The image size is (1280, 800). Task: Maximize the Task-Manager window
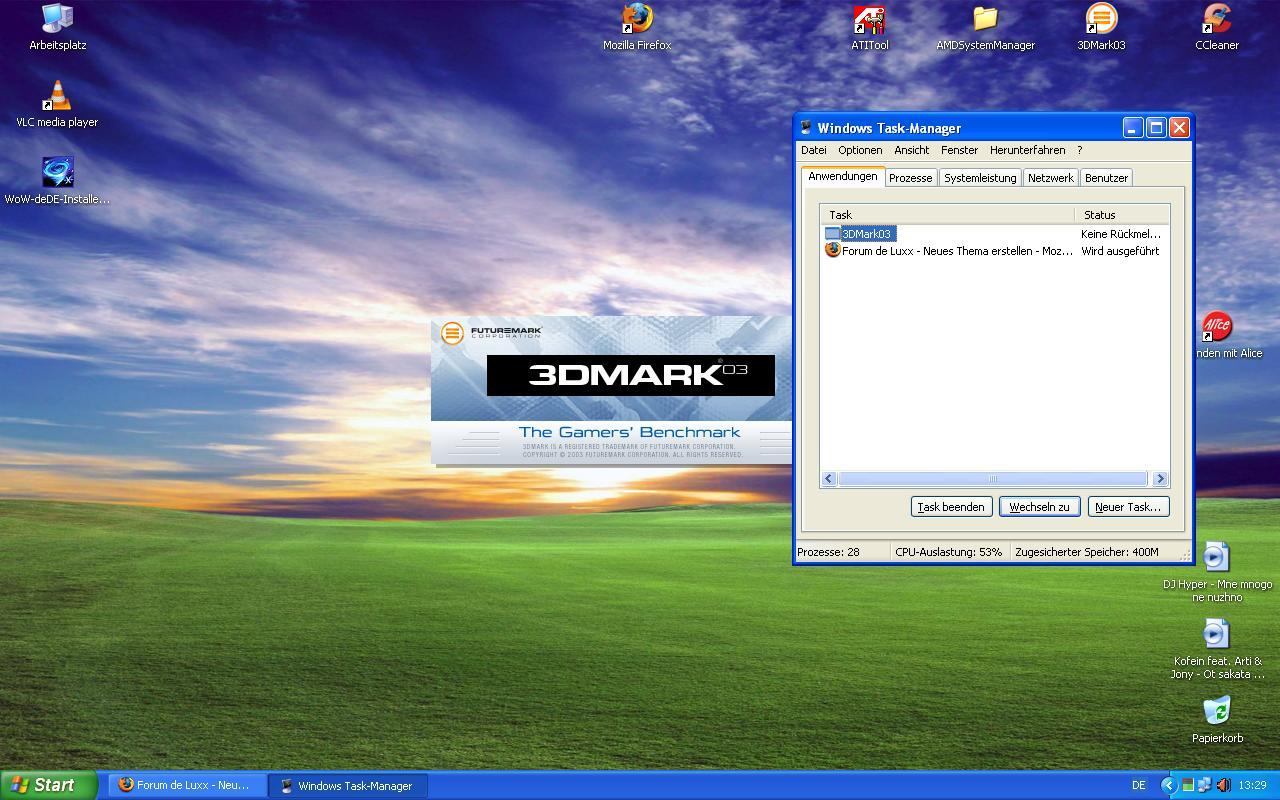[x=1156, y=128]
